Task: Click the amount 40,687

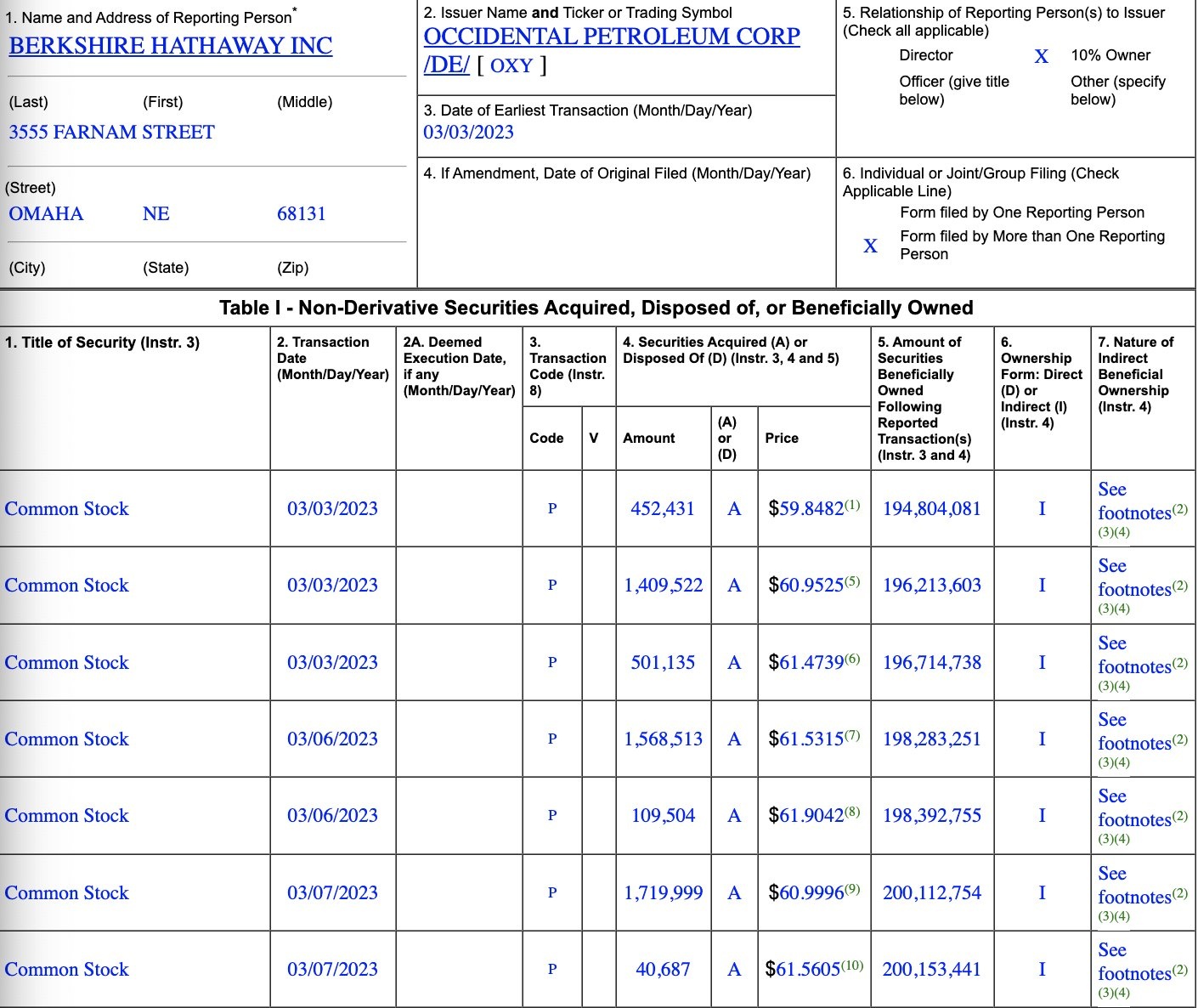Action: pos(663,970)
